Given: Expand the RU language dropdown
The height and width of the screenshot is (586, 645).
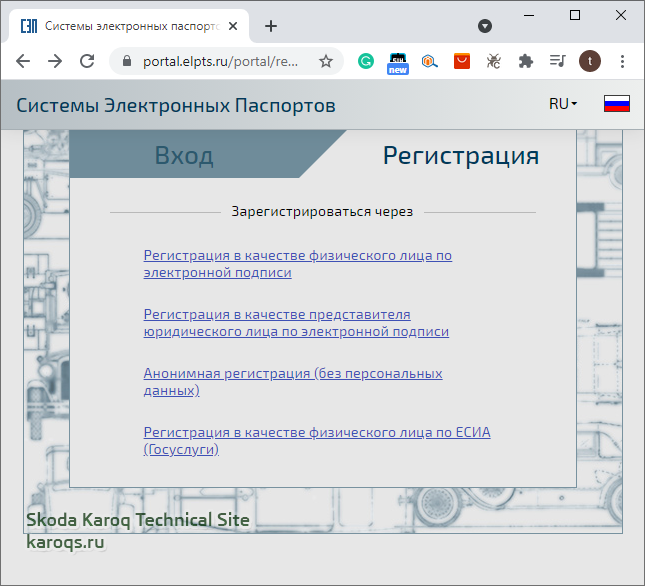Looking at the screenshot, I should click(x=563, y=104).
